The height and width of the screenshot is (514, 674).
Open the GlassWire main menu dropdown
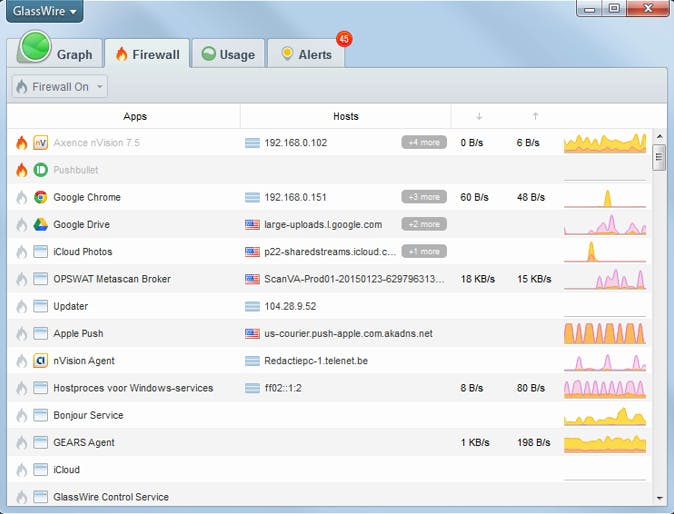[x=45, y=11]
